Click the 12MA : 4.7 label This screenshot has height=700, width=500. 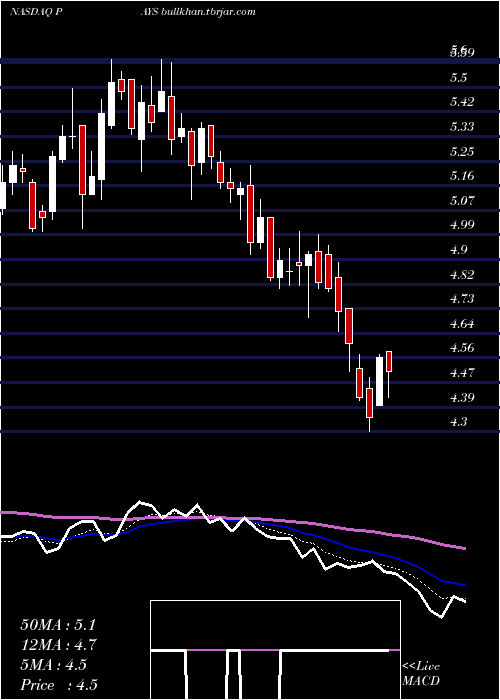(58, 645)
